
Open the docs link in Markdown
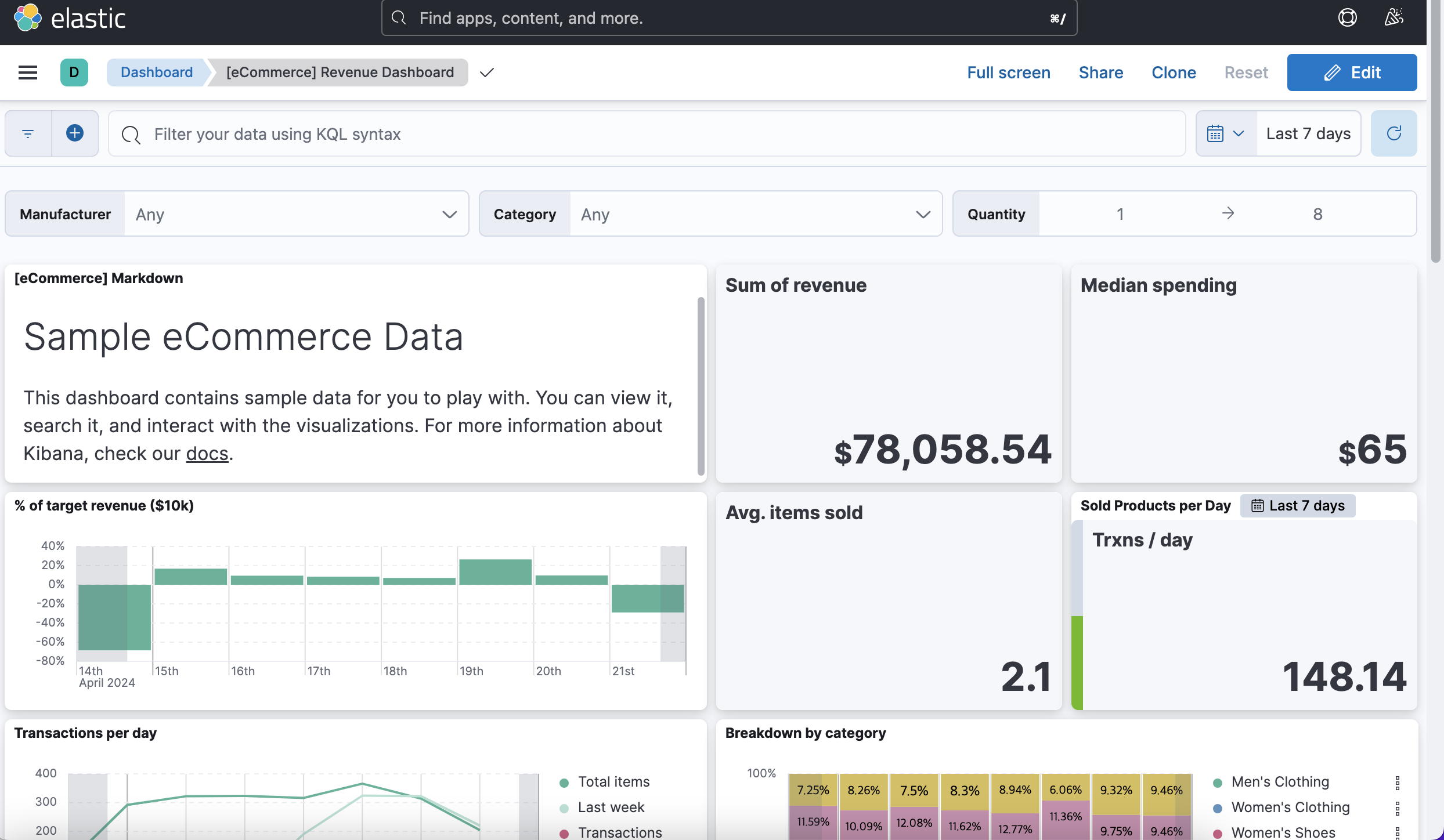click(207, 453)
